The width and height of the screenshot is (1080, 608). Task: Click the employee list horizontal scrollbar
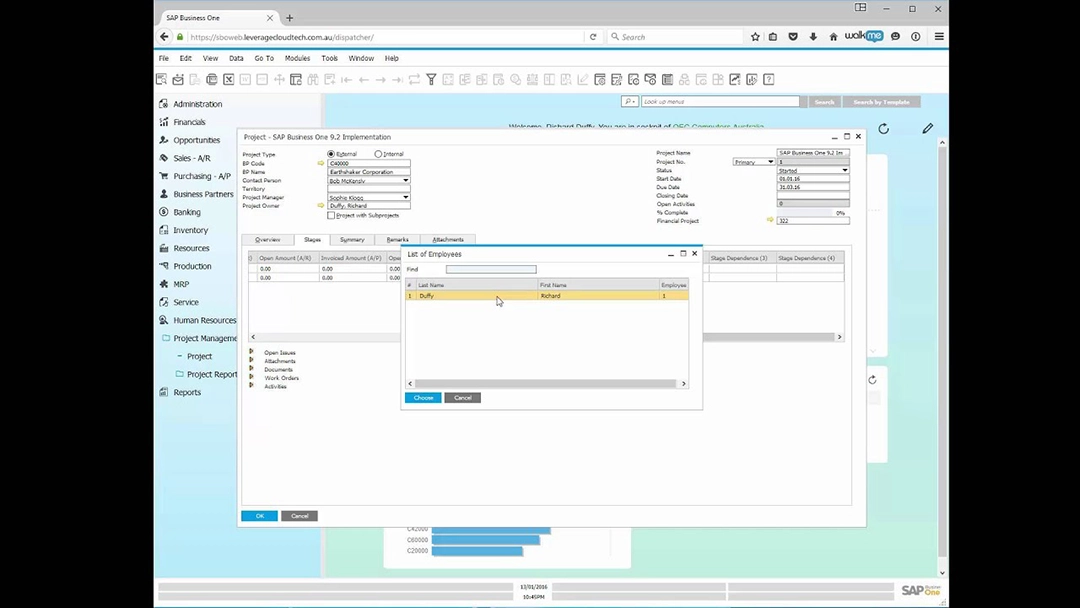[545, 384]
